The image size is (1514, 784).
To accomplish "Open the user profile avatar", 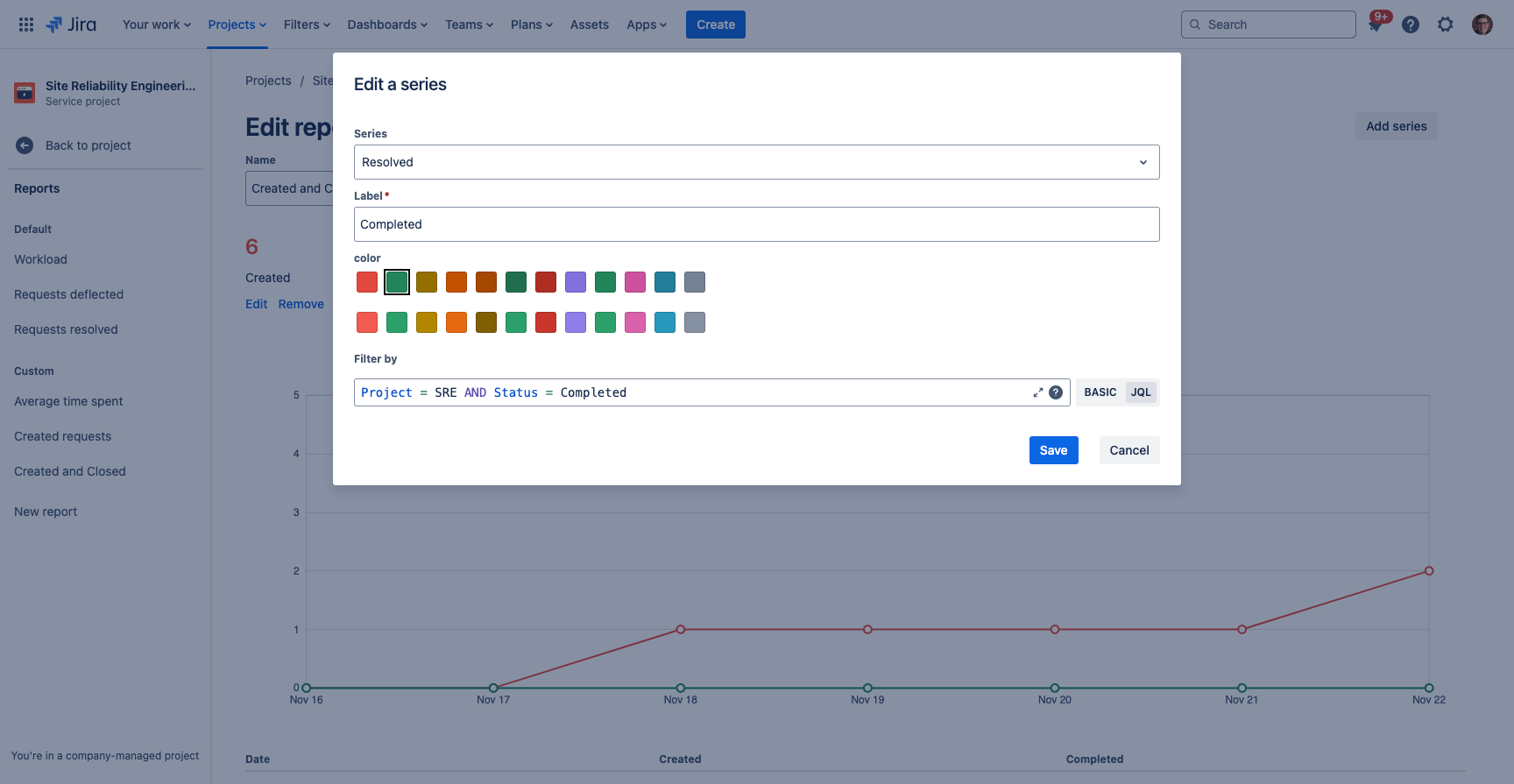I will (1482, 25).
